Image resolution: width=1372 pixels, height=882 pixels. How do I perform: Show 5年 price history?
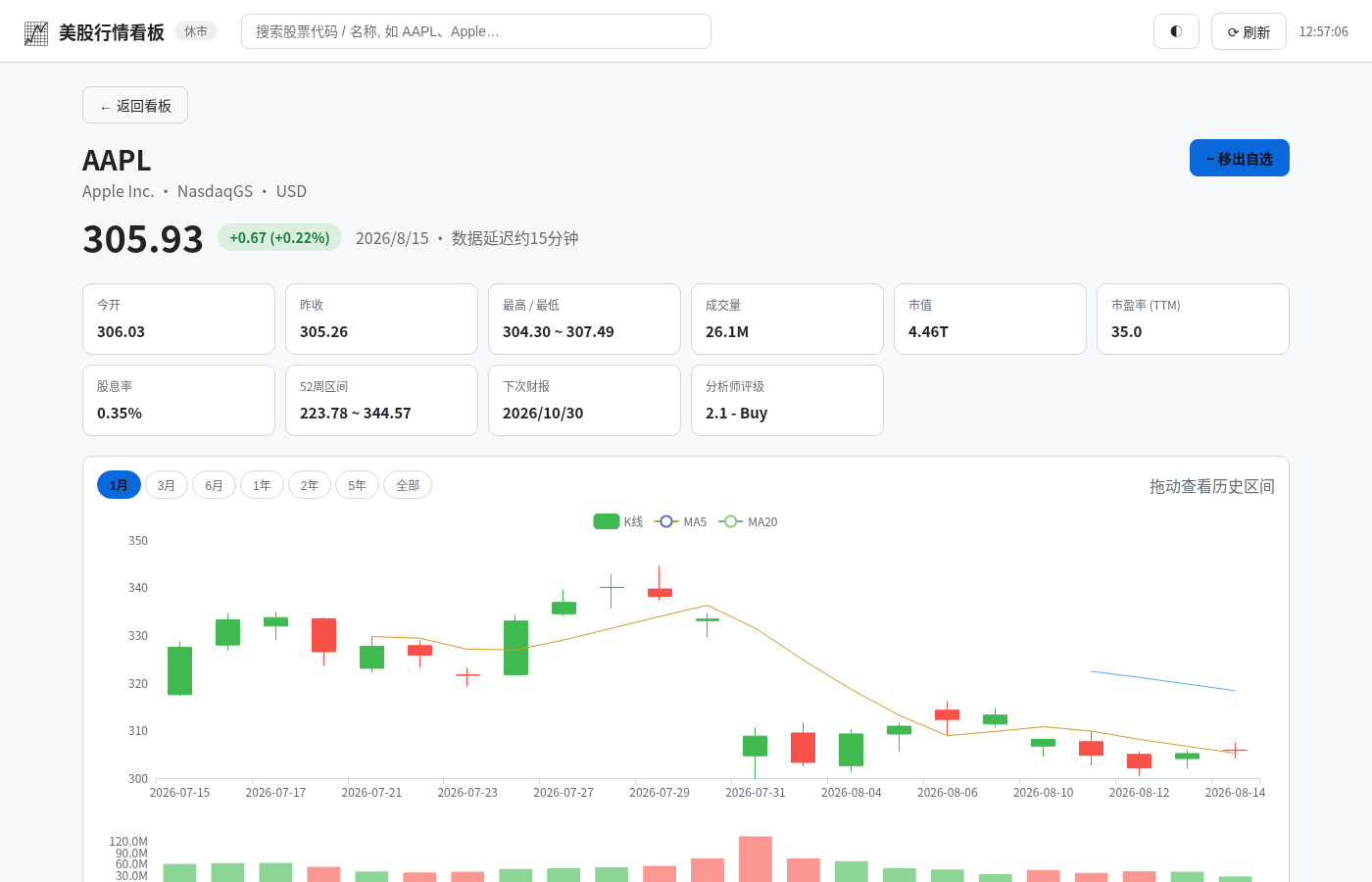[x=357, y=485]
